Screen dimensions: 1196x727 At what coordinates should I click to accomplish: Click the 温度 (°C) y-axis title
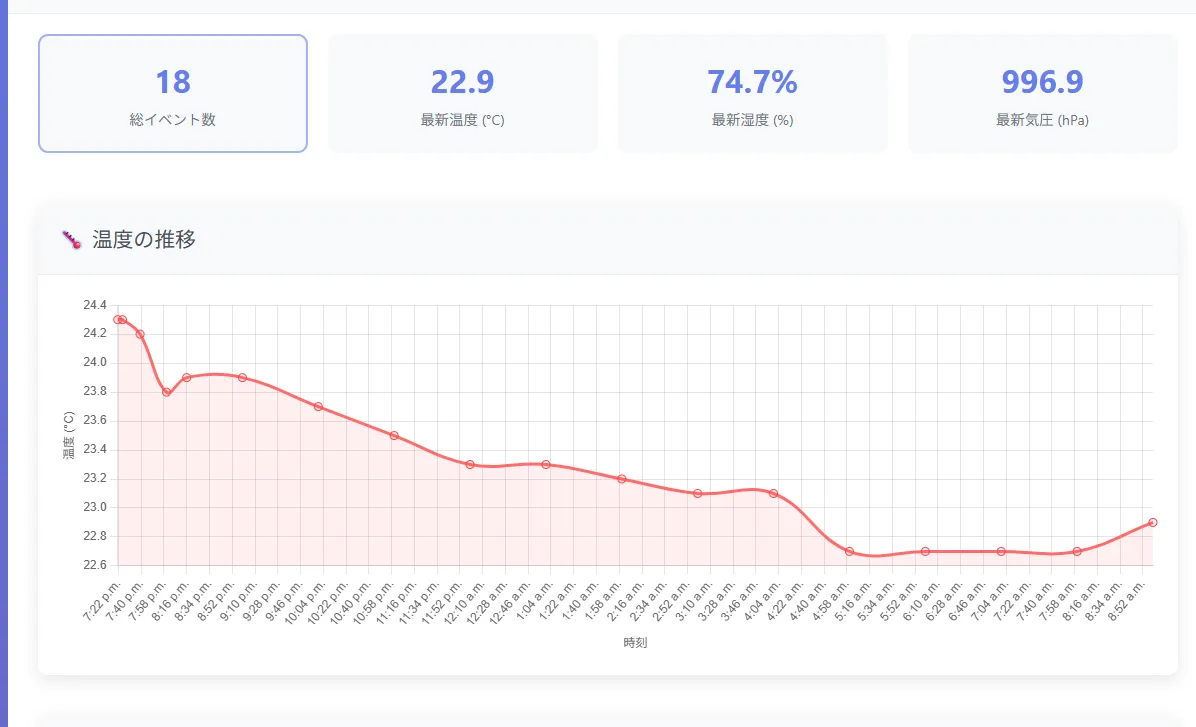click(69, 435)
